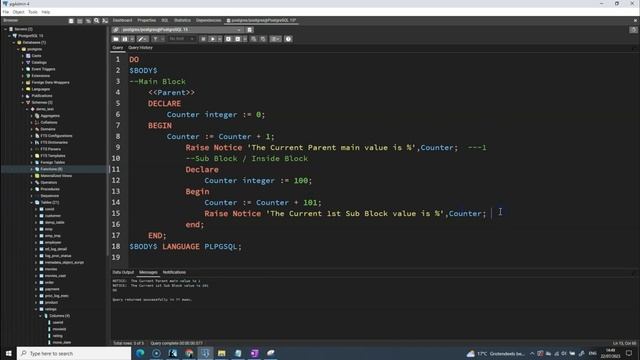Switch to the Statistics tab

(x=182, y=20)
